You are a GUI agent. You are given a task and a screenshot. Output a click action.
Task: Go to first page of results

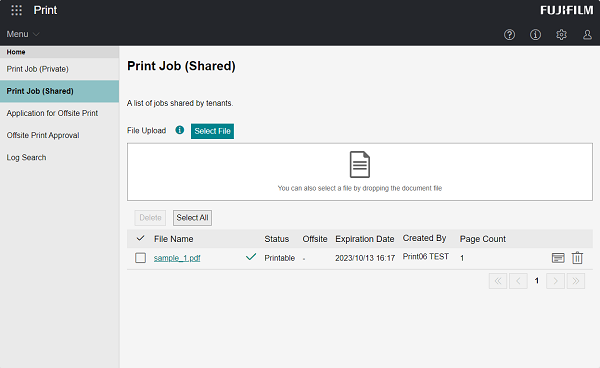[498, 281]
